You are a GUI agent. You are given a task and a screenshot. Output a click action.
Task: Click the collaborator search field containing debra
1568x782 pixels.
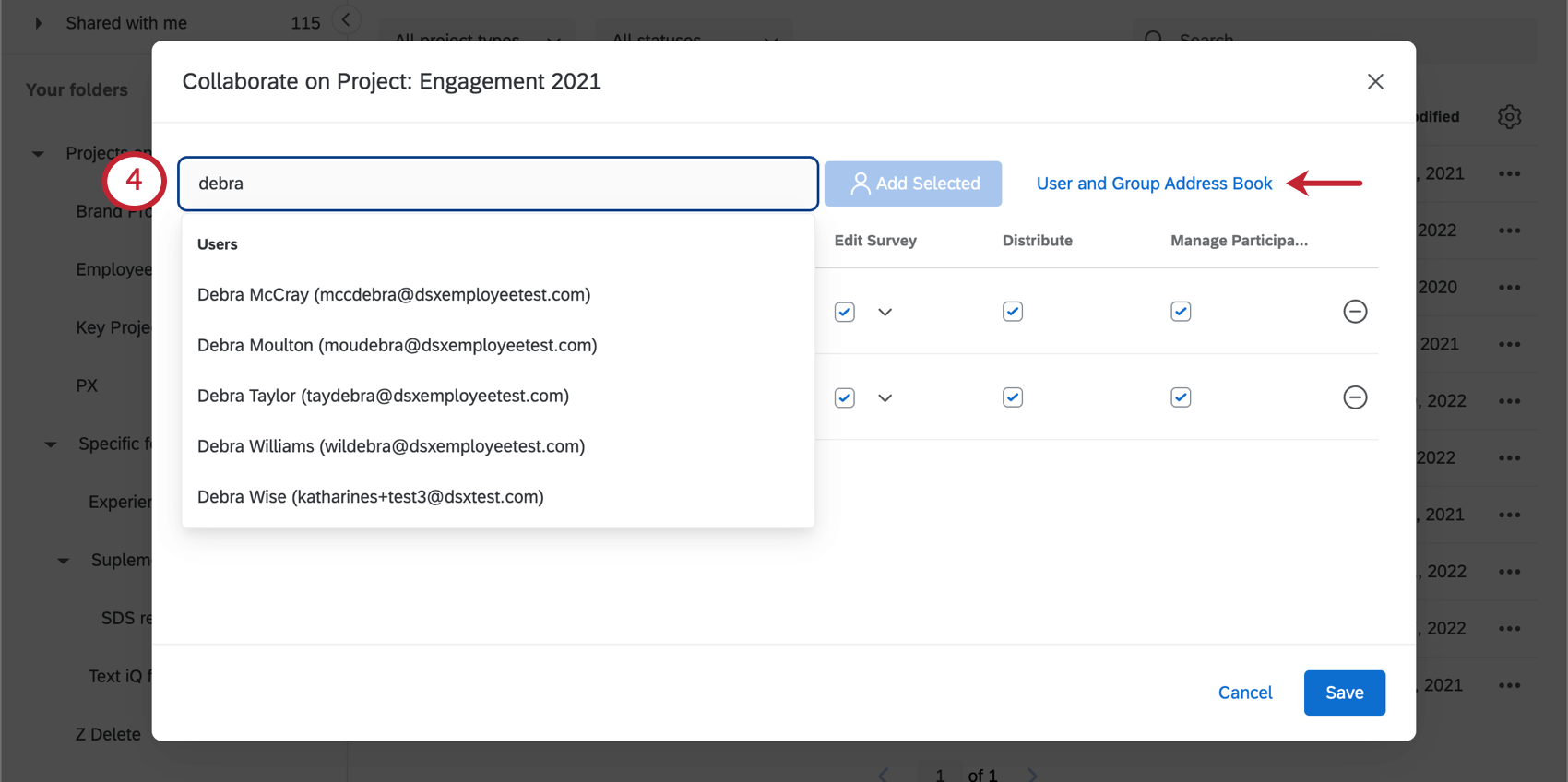coord(498,184)
